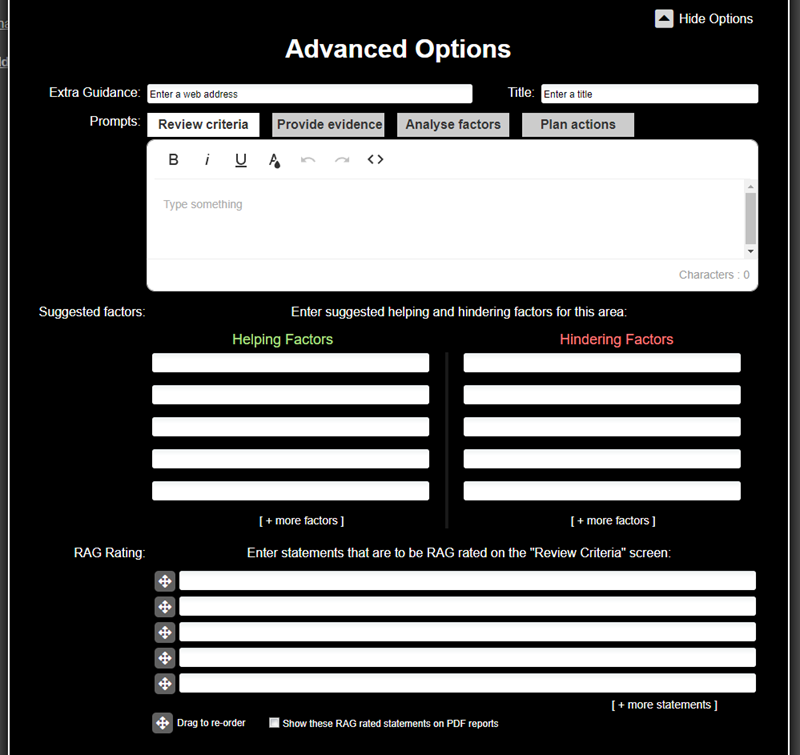Switch to the Plan actions prompt tab
800x755 pixels.
click(578, 124)
